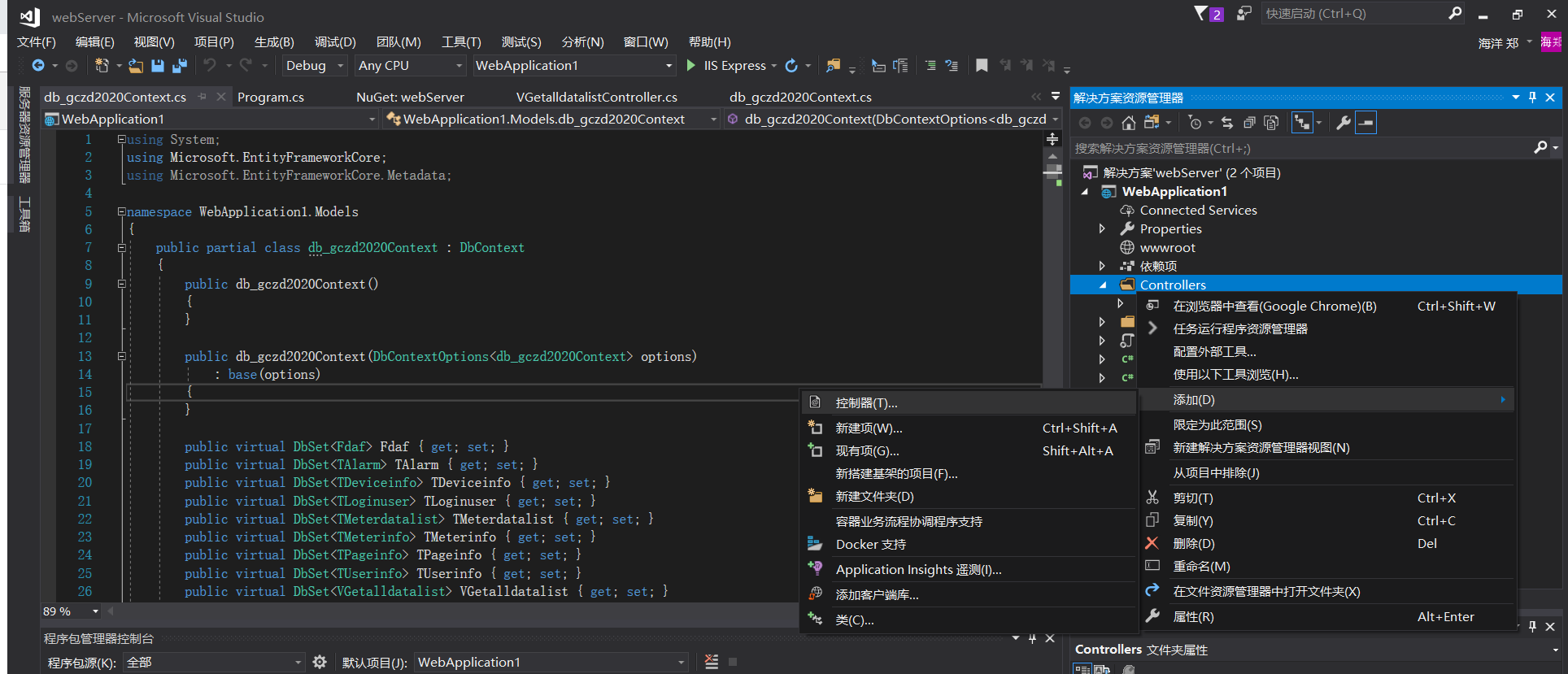This screenshot has width=1568, height=674.
Task: Open the 文件(F) menu
Action: 37,41
